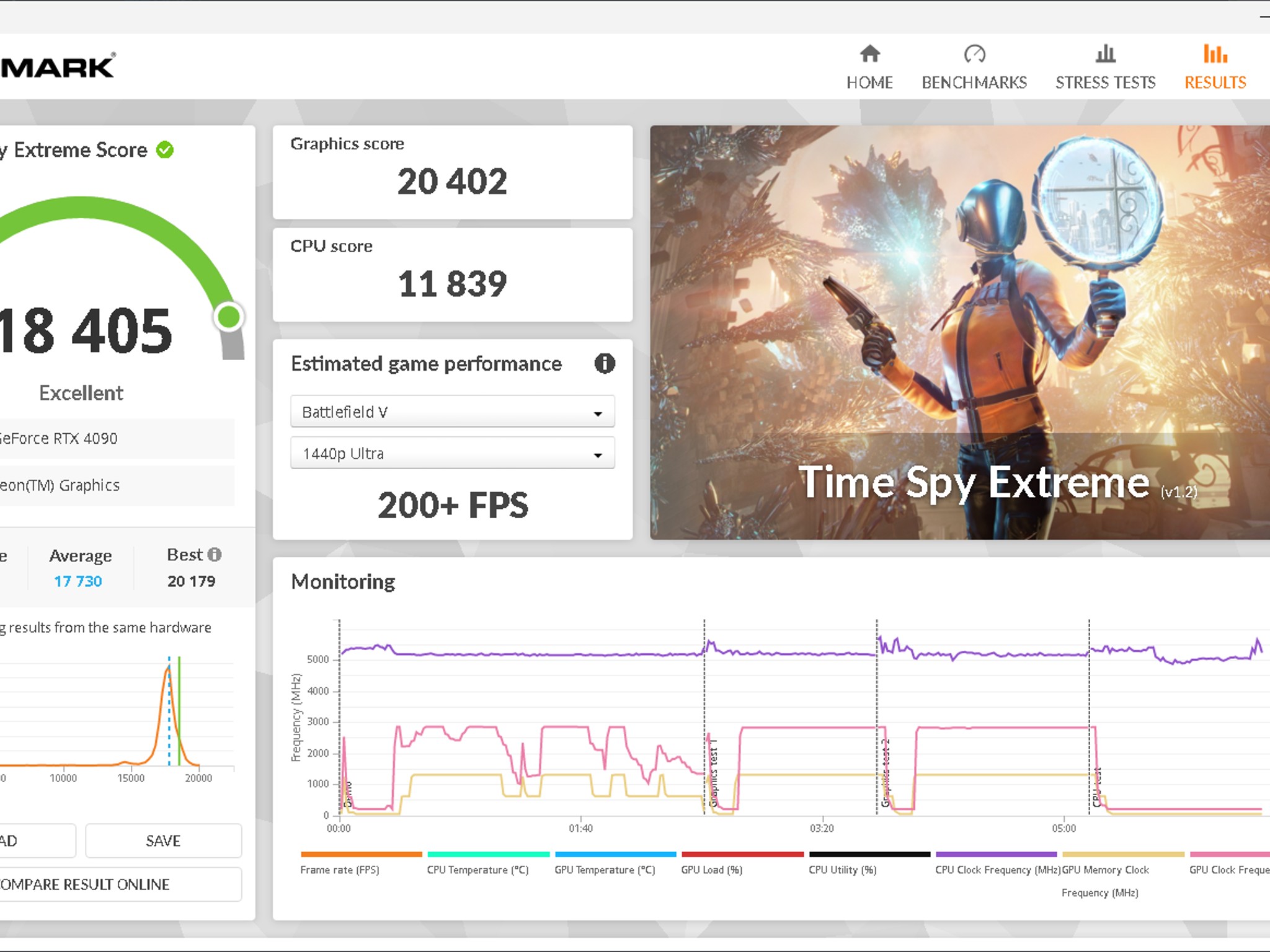The image size is (1270, 952).
Task: Open the 1440p Ultra resolution dropdown
Action: (453, 453)
